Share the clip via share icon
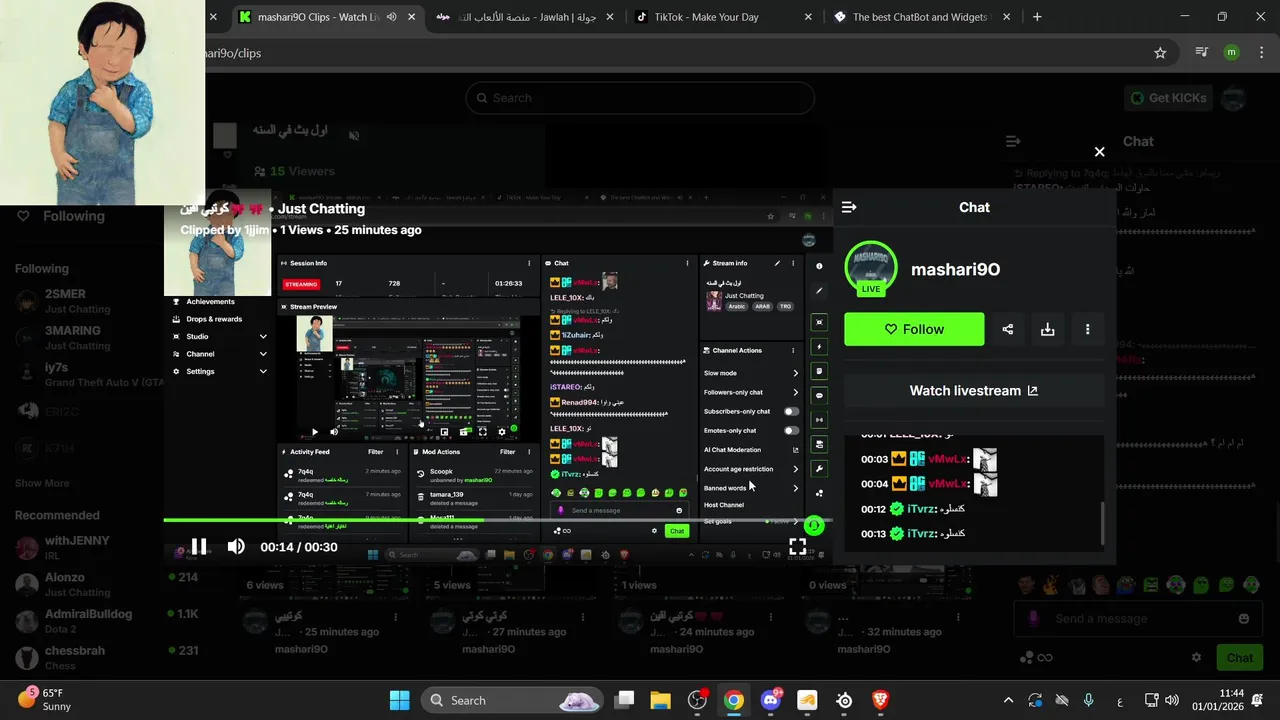The height and width of the screenshot is (720, 1280). click(1007, 329)
